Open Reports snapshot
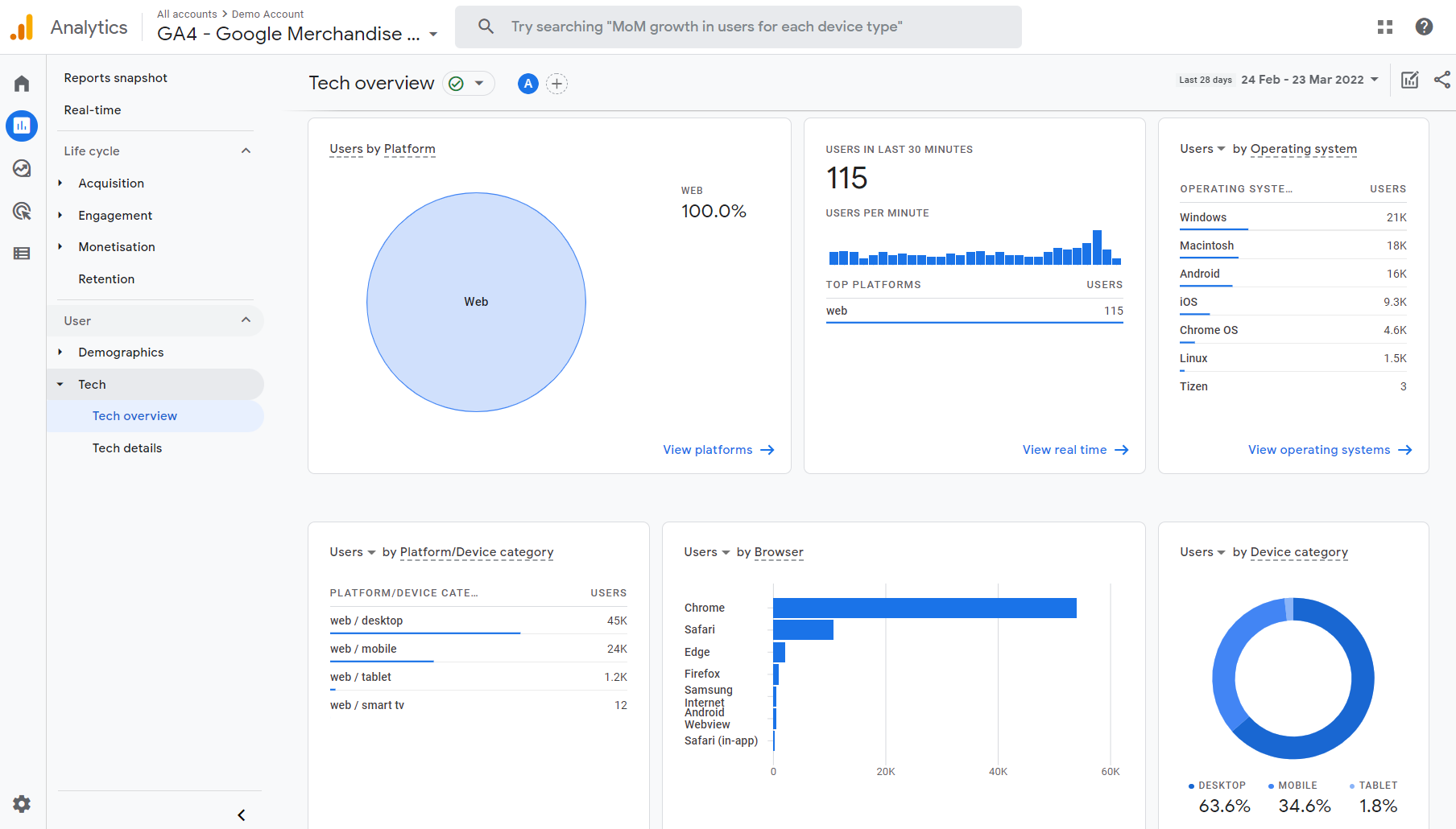The height and width of the screenshot is (829, 1456). click(116, 78)
